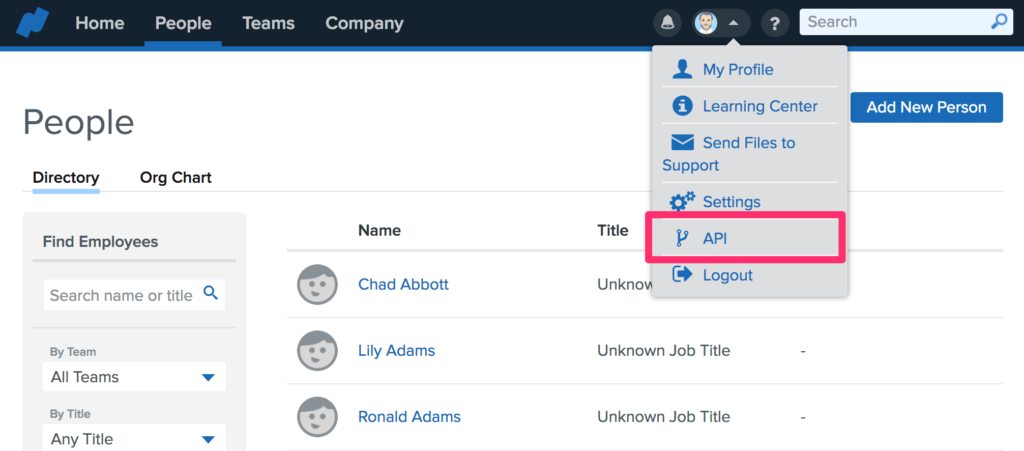Image resolution: width=1024 pixels, height=451 pixels.
Task: Click the help question mark icon
Action: pos(774,23)
